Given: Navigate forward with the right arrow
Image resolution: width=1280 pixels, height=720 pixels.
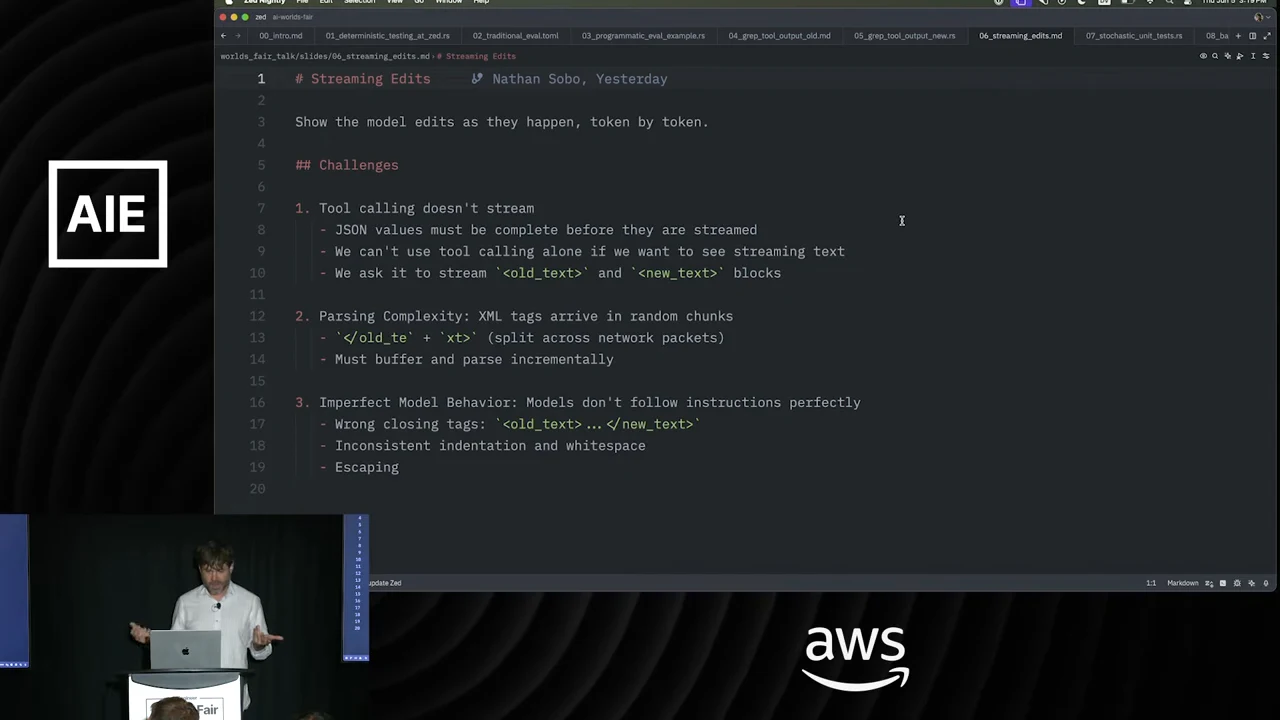Looking at the screenshot, I should click(x=237, y=36).
